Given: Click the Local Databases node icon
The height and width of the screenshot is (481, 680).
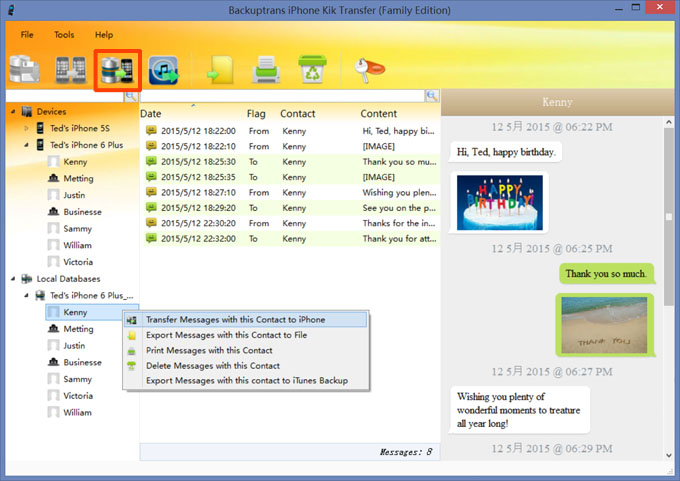Looking at the screenshot, I should coord(27,278).
